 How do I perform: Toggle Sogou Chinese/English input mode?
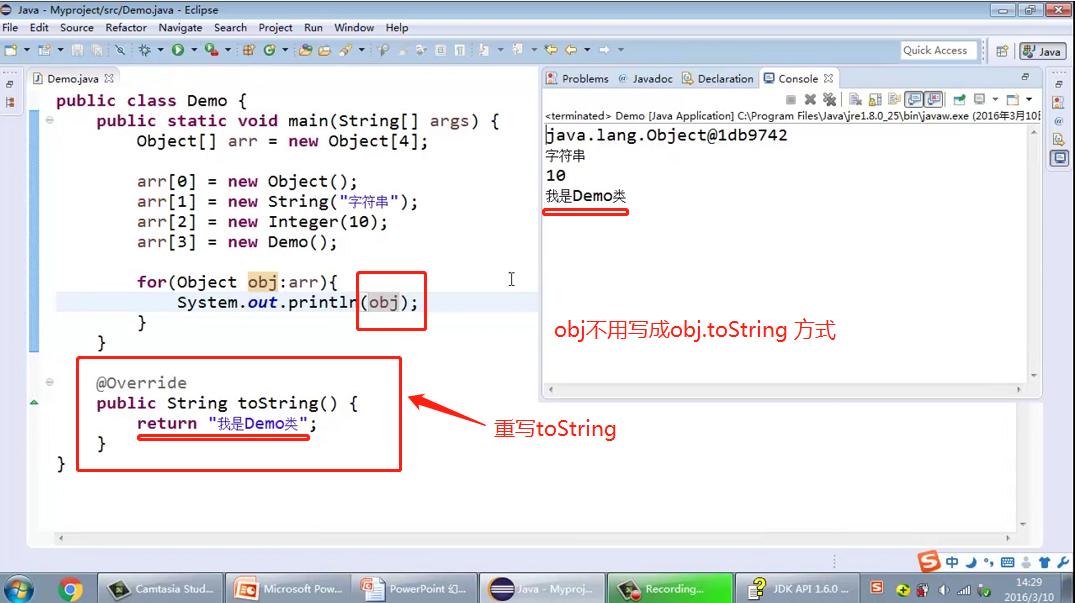[952, 562]
